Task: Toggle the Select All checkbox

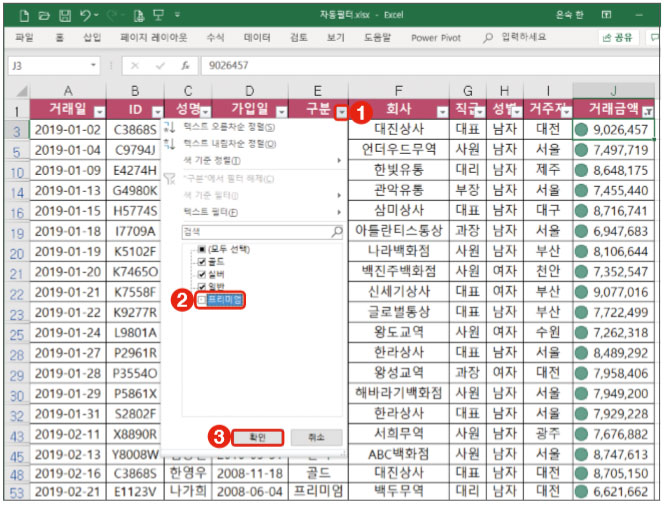Action: pos(202,249)
